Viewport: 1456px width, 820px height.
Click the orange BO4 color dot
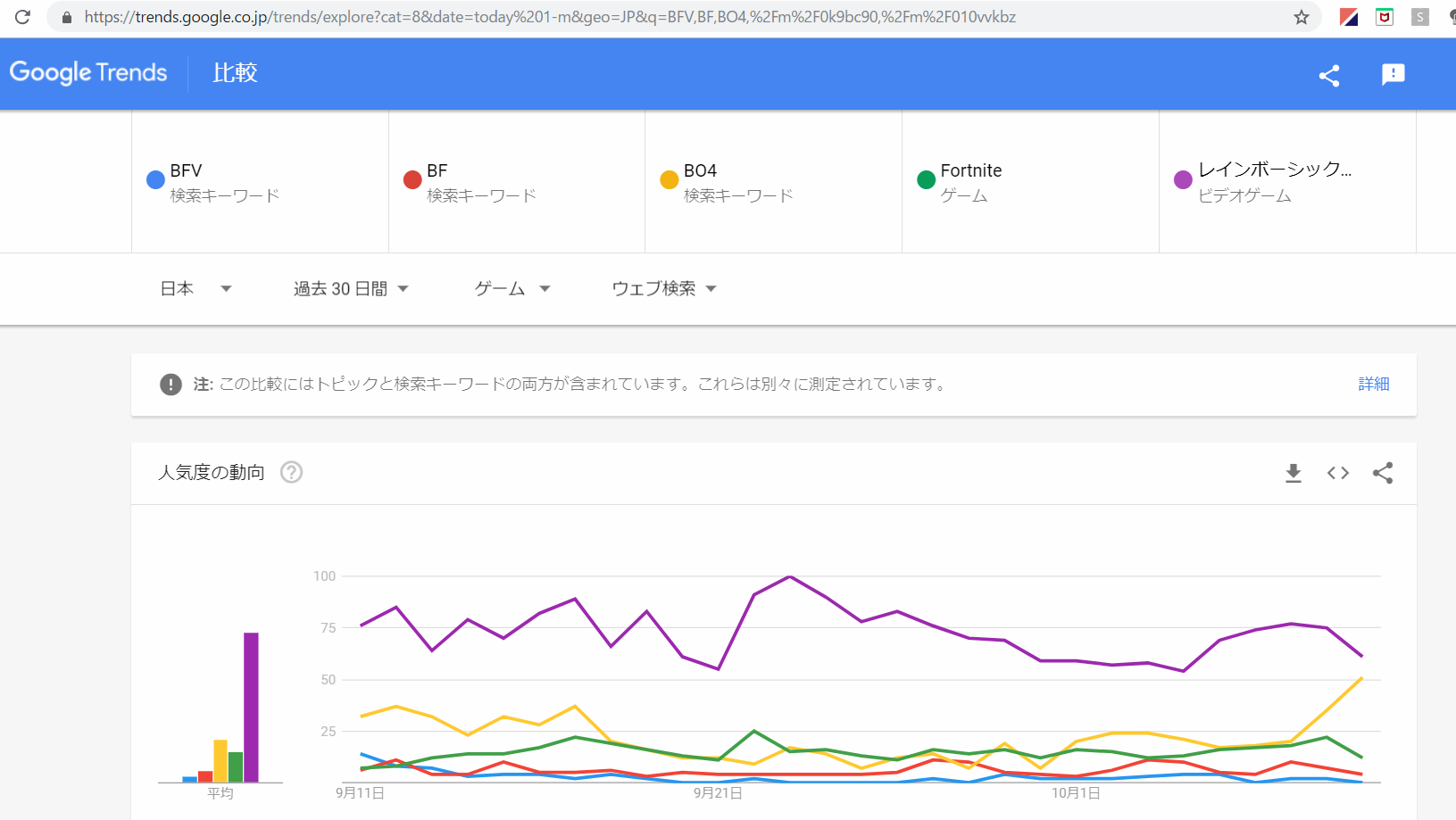coord(669,180)
